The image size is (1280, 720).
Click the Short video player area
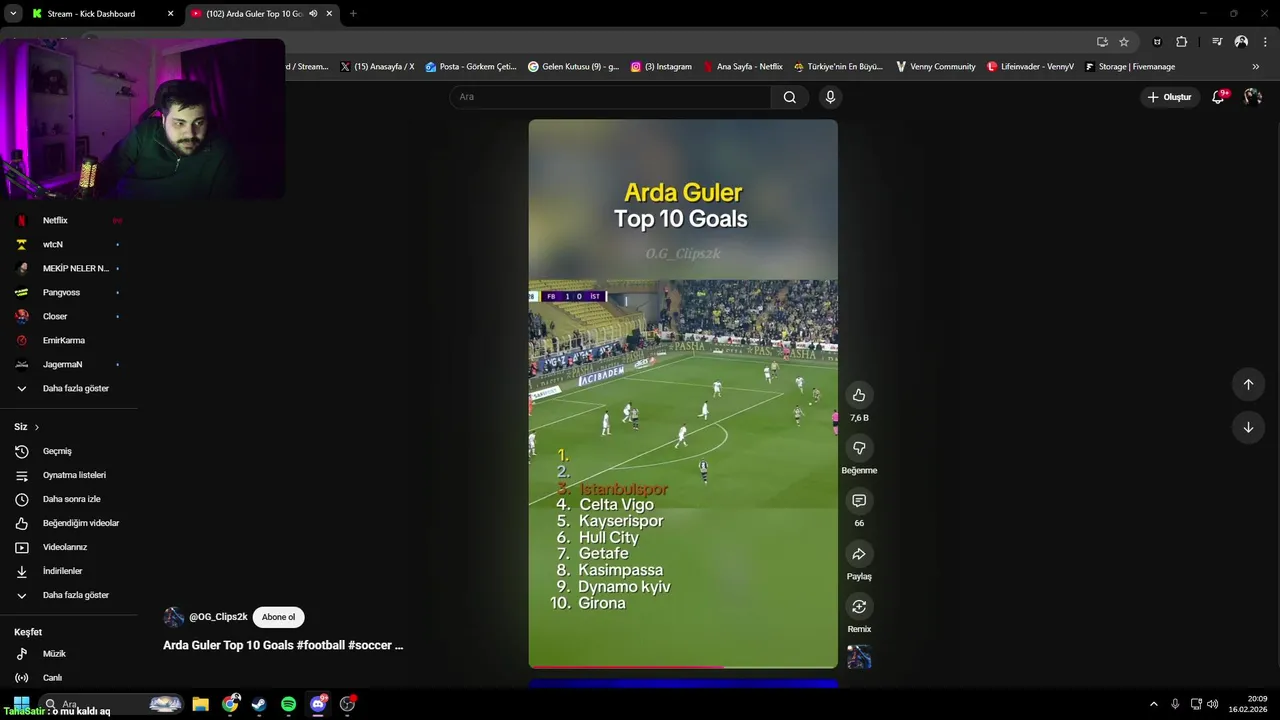pos(683,394)
